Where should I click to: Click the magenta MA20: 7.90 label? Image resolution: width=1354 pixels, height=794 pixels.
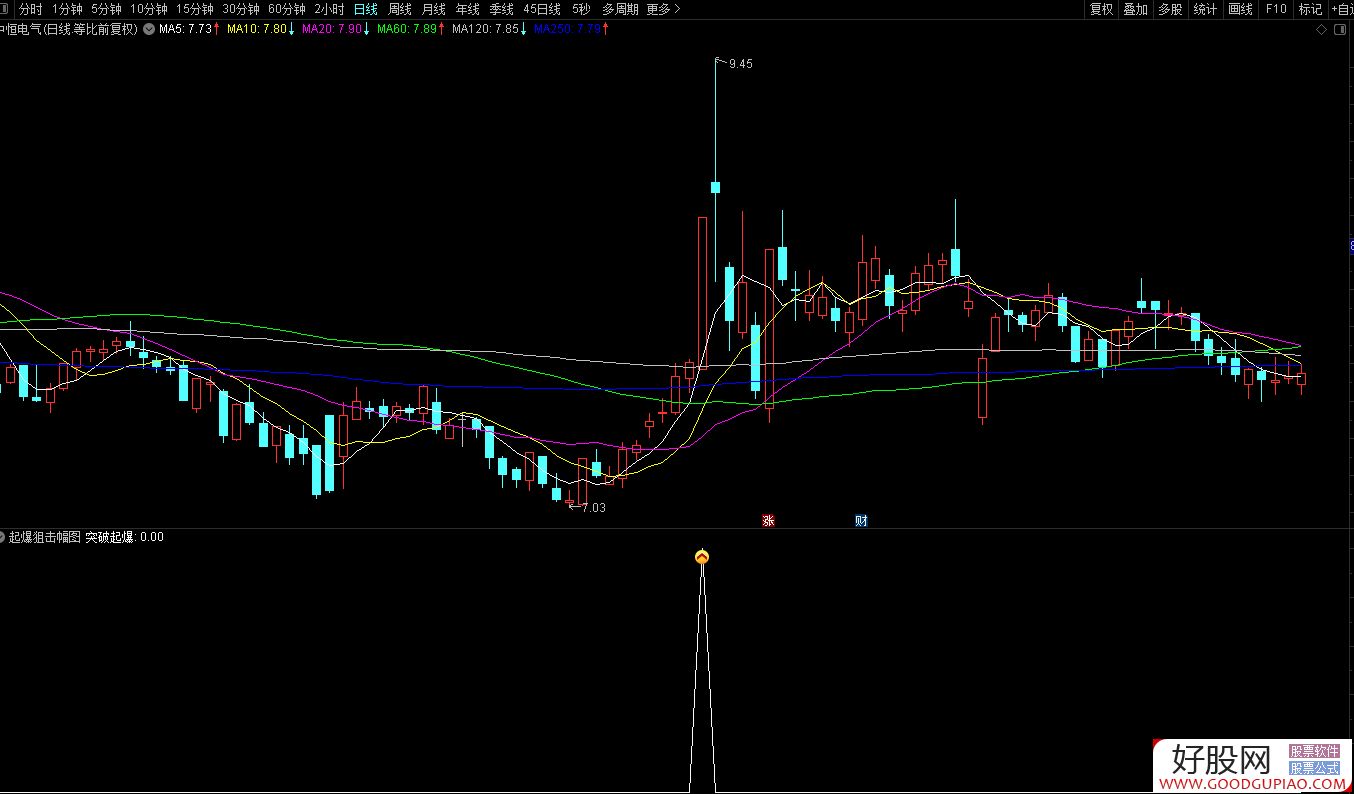pos(332,29)
